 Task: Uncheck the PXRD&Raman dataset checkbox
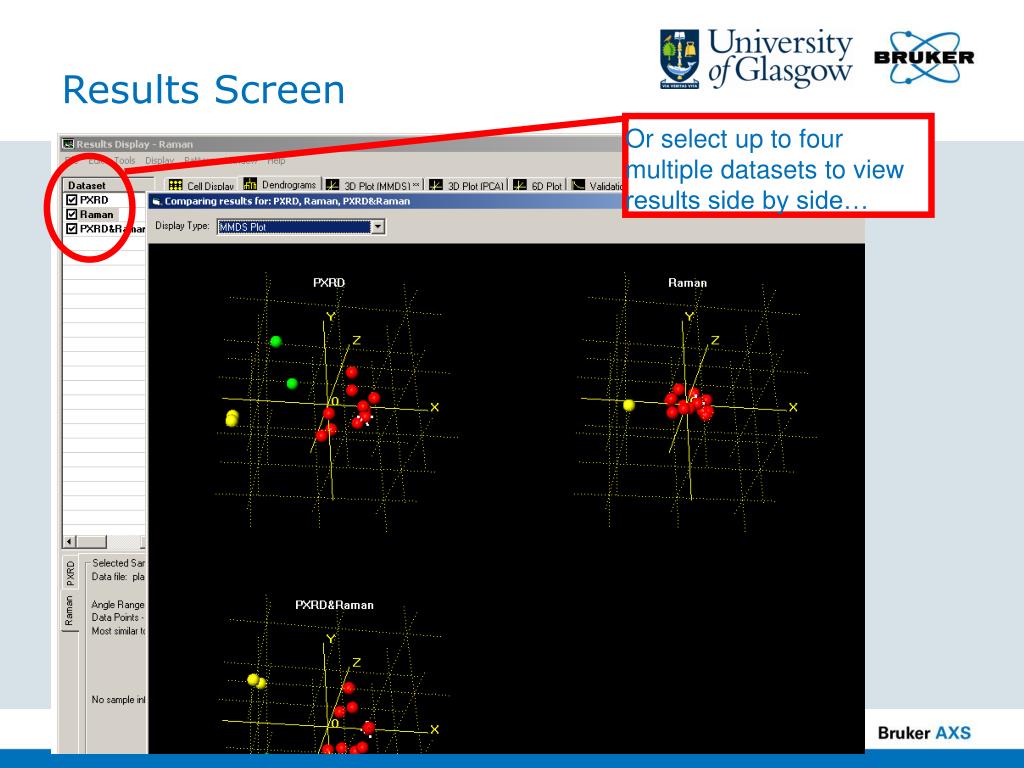[72, 229]
